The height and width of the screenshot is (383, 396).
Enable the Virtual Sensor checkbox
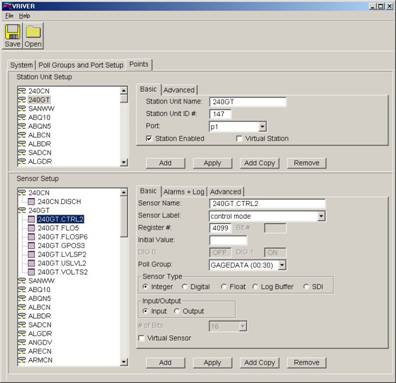pos(141,338)
